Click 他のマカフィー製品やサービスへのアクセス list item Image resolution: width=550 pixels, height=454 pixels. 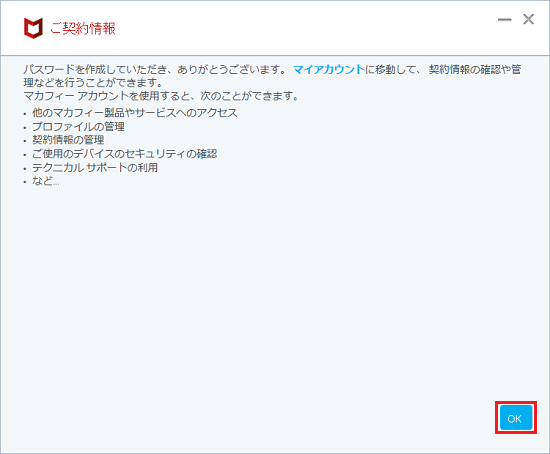(x=135, y=113)
